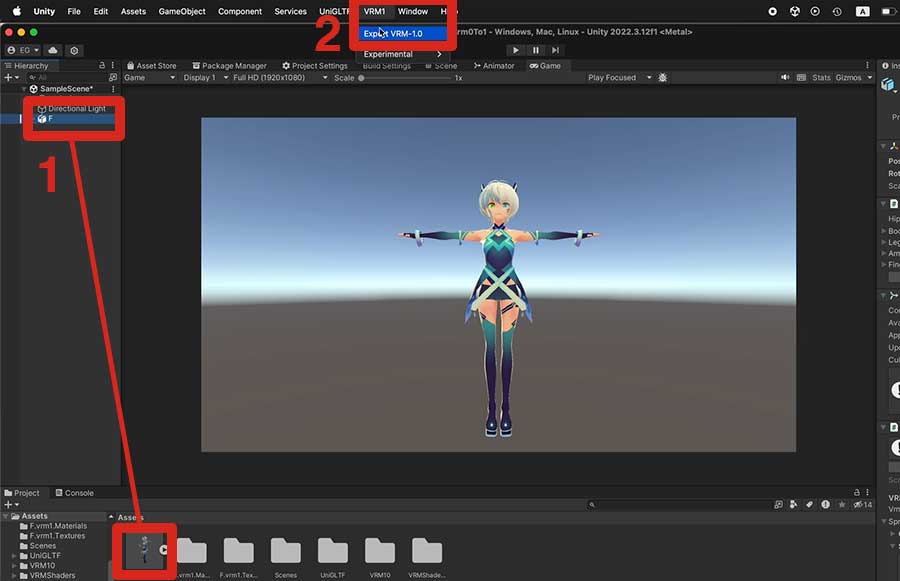
Task: Open the Services menu
Action: [x=290, y=11]
